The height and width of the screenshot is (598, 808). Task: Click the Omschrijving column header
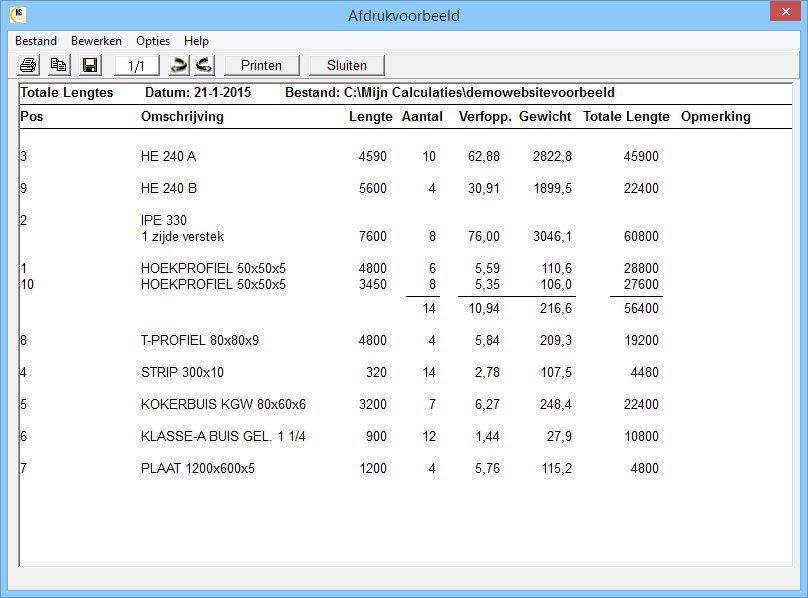182,117
